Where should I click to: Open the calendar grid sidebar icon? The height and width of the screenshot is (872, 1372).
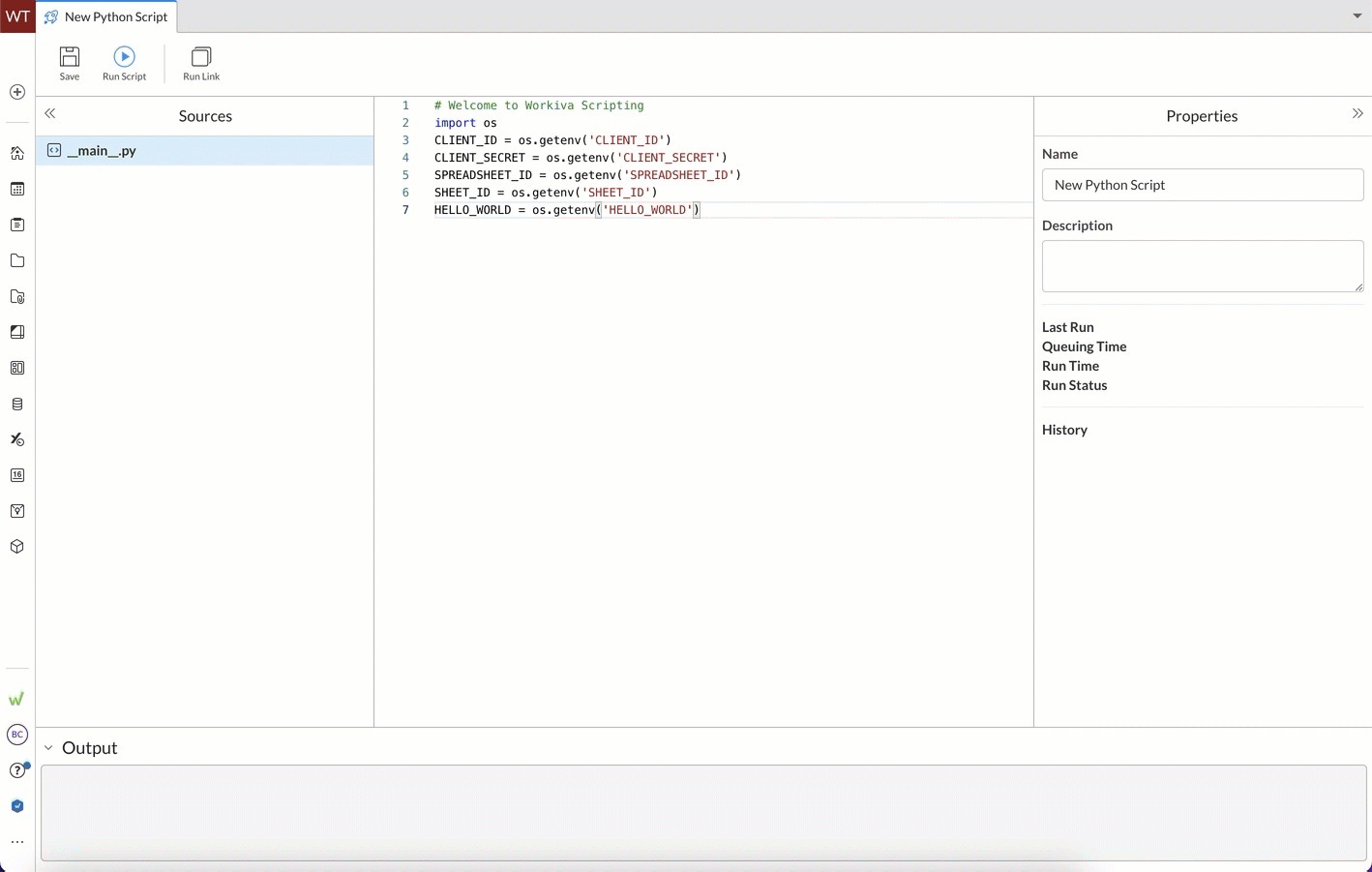coord(17,189)
